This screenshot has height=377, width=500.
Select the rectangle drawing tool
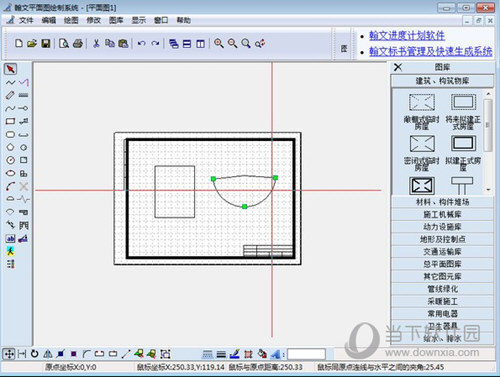[x=10, y=121]
